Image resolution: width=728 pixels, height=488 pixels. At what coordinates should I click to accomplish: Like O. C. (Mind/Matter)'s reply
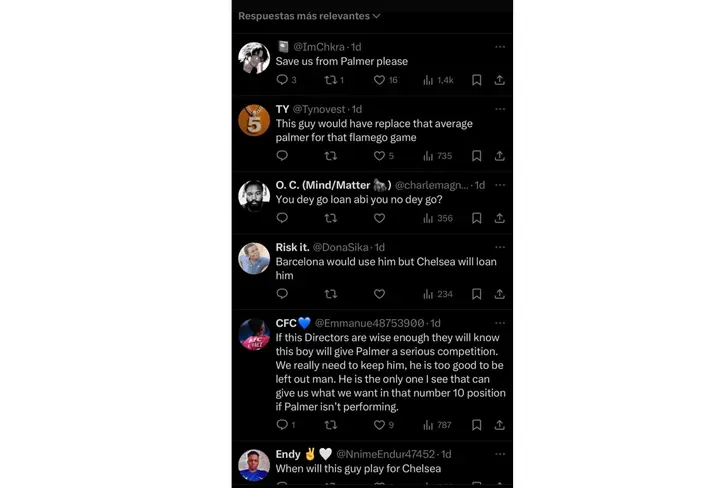pyautogui.click(x=379, y=218)
